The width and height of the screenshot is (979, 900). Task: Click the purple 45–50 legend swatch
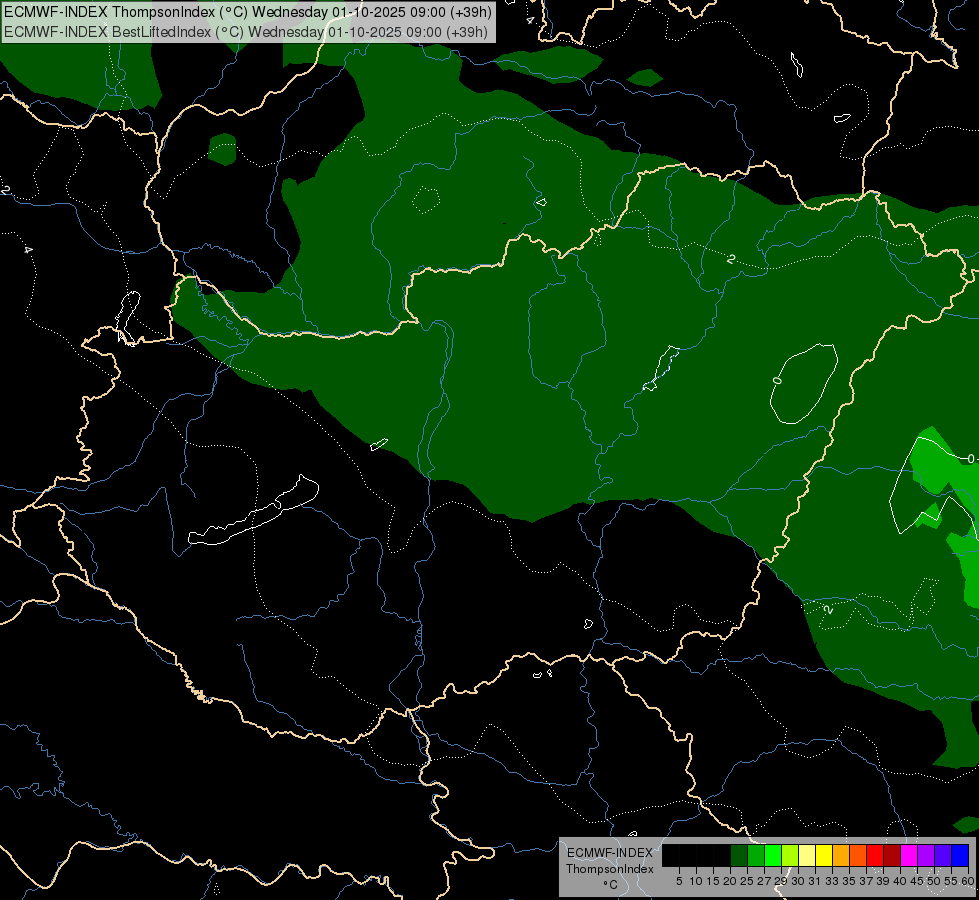[x=926, y=855]
